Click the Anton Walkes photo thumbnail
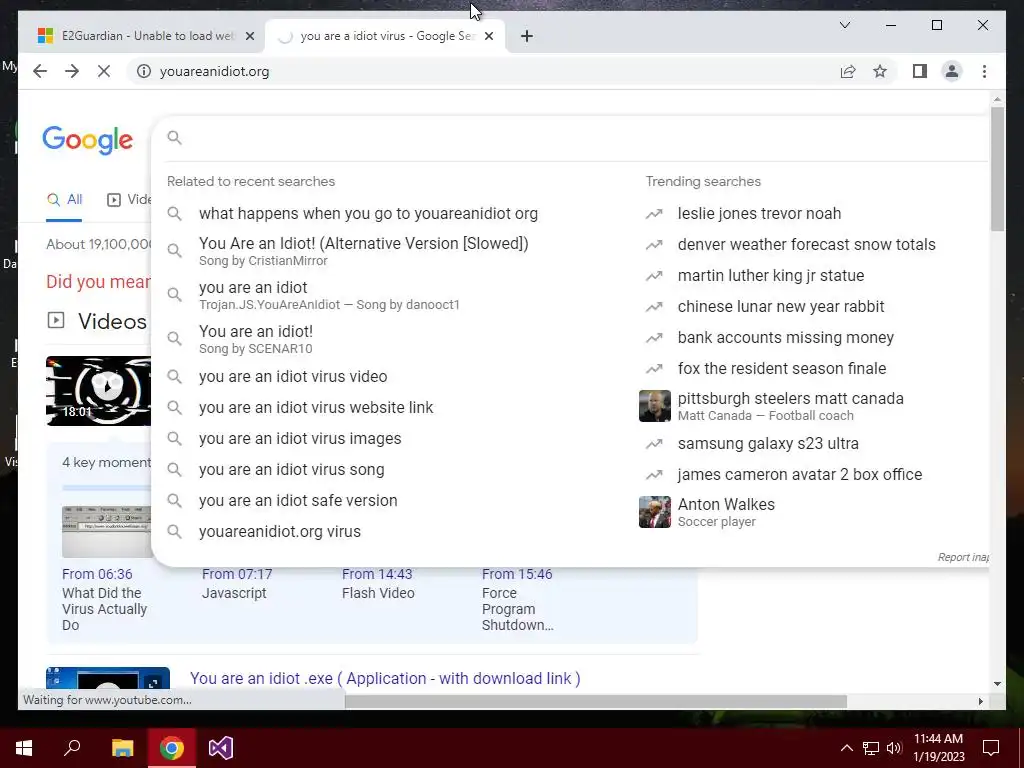This screenshot has width=1024, height=768. click(654, 512)
